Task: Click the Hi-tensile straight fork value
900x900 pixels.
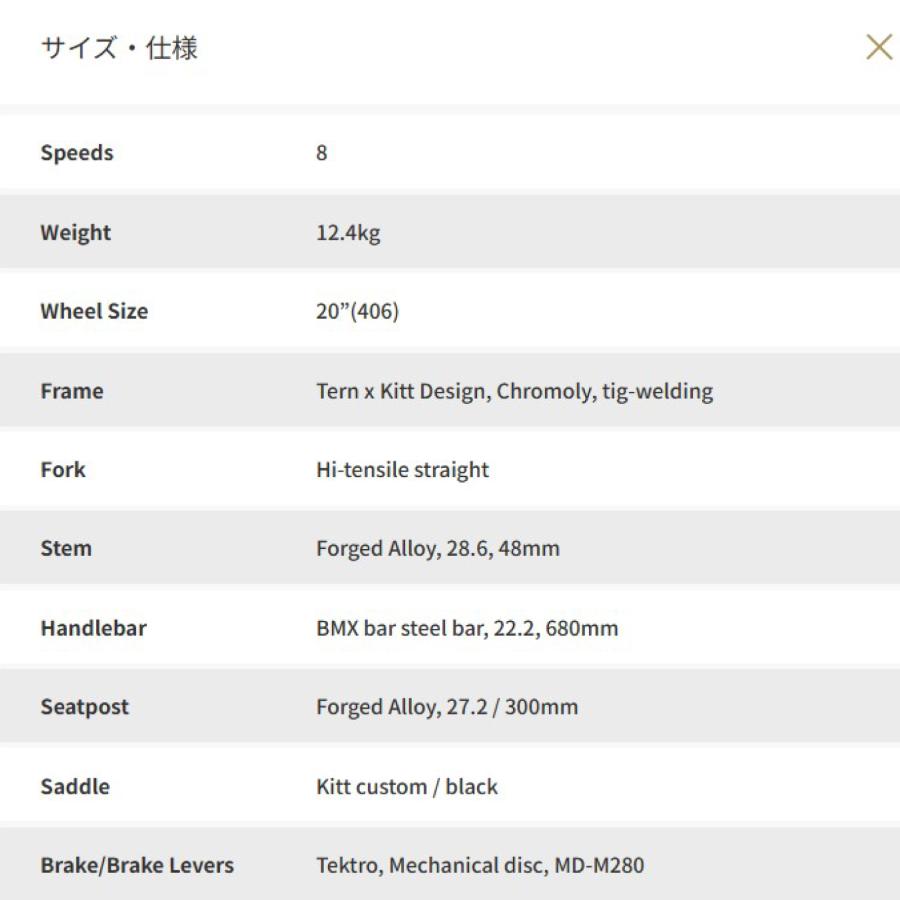Action: click(399, 469)
